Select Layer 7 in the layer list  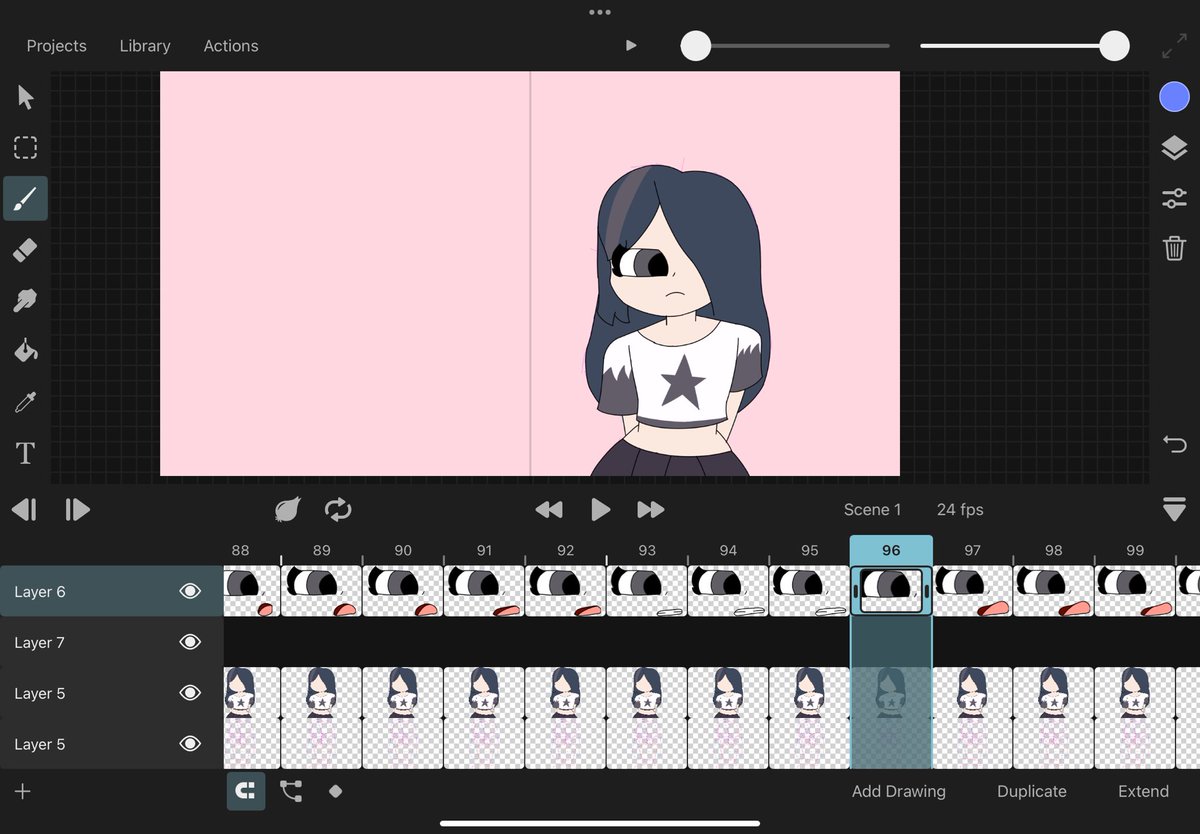click(x=111, y=642)
